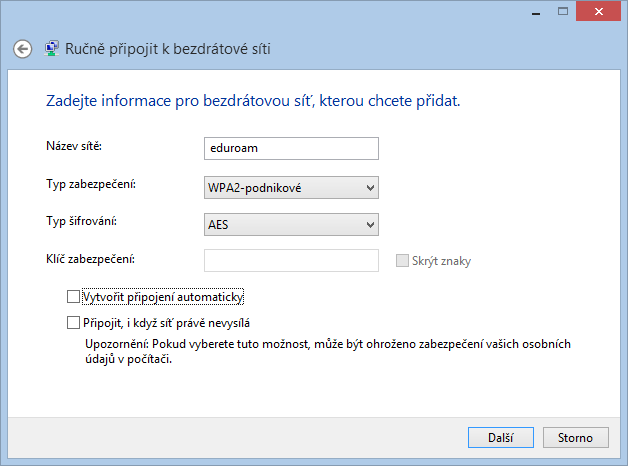Maximize the wizard window

563,12
